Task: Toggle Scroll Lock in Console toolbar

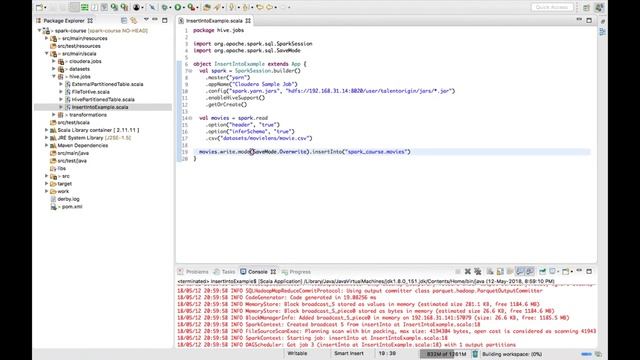Action: click(x=500, y=271)
